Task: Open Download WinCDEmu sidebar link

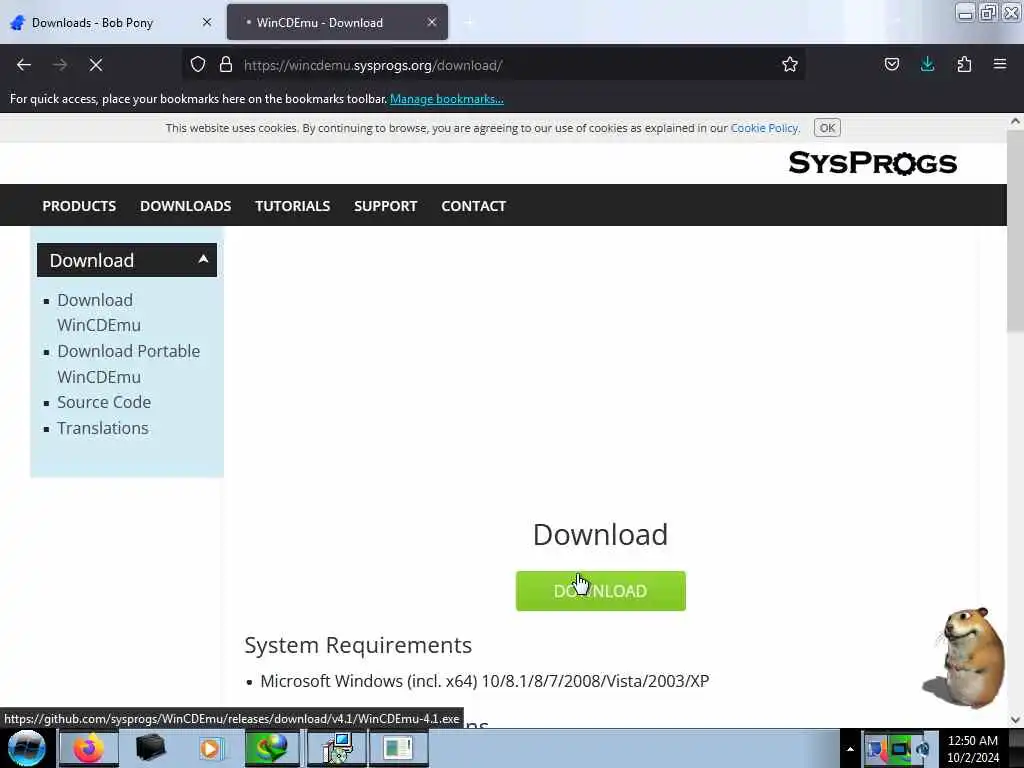Action: tap(99, 312)
